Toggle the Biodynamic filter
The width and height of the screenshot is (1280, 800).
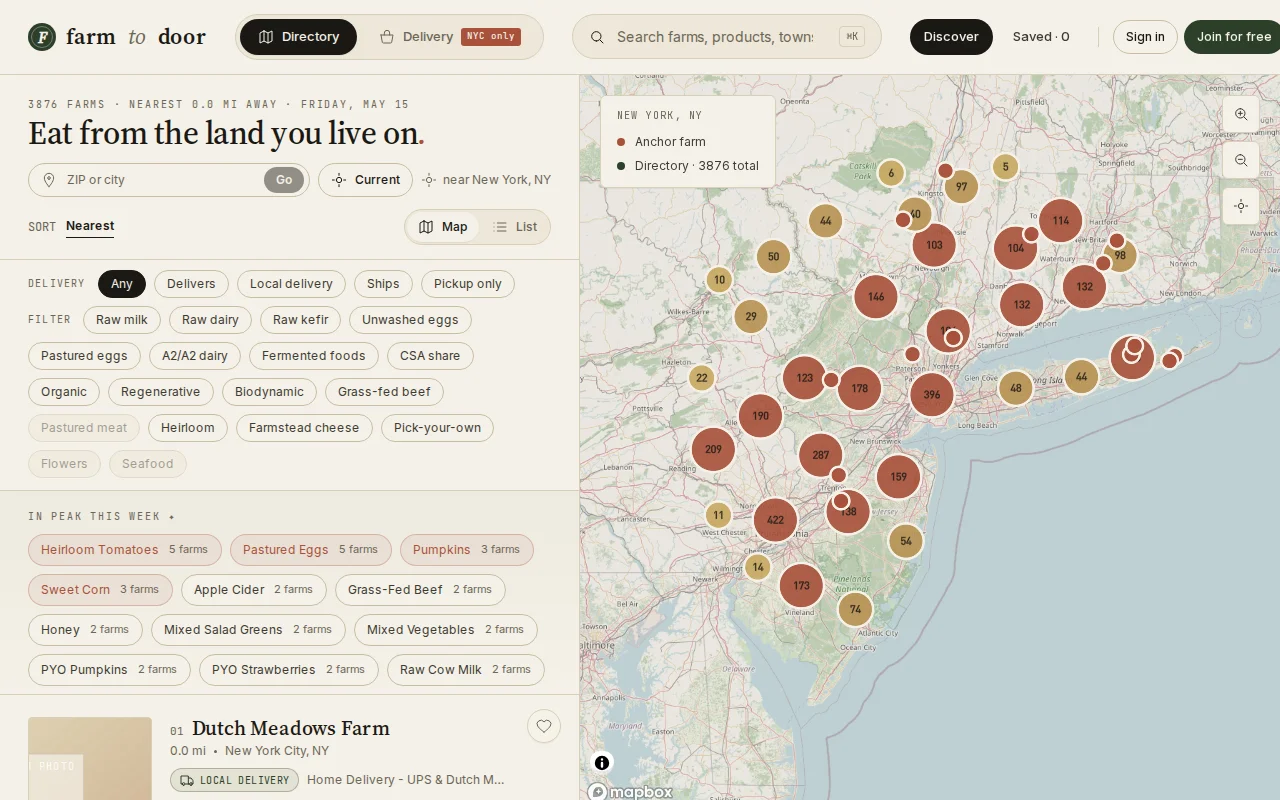tap(269, 392)
